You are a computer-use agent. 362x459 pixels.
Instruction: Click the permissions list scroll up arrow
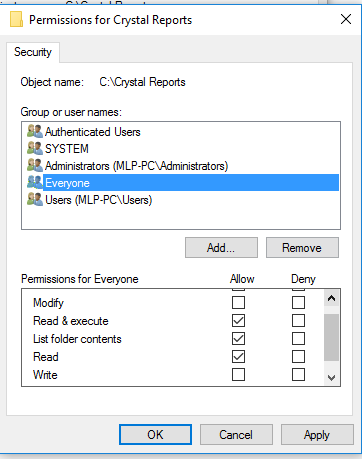click(x=331, y=298)
